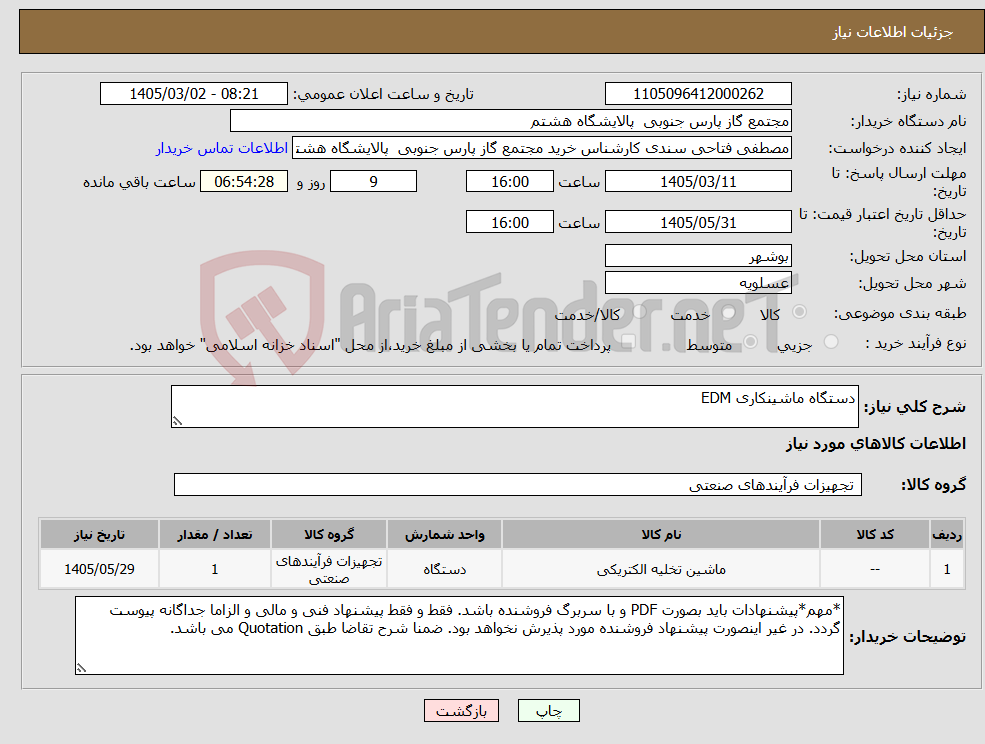Image resolution: width=985 pixels, height=744 pixels.
Task: Click the price validity date 1405/05/31
Action: click(698, 222)
